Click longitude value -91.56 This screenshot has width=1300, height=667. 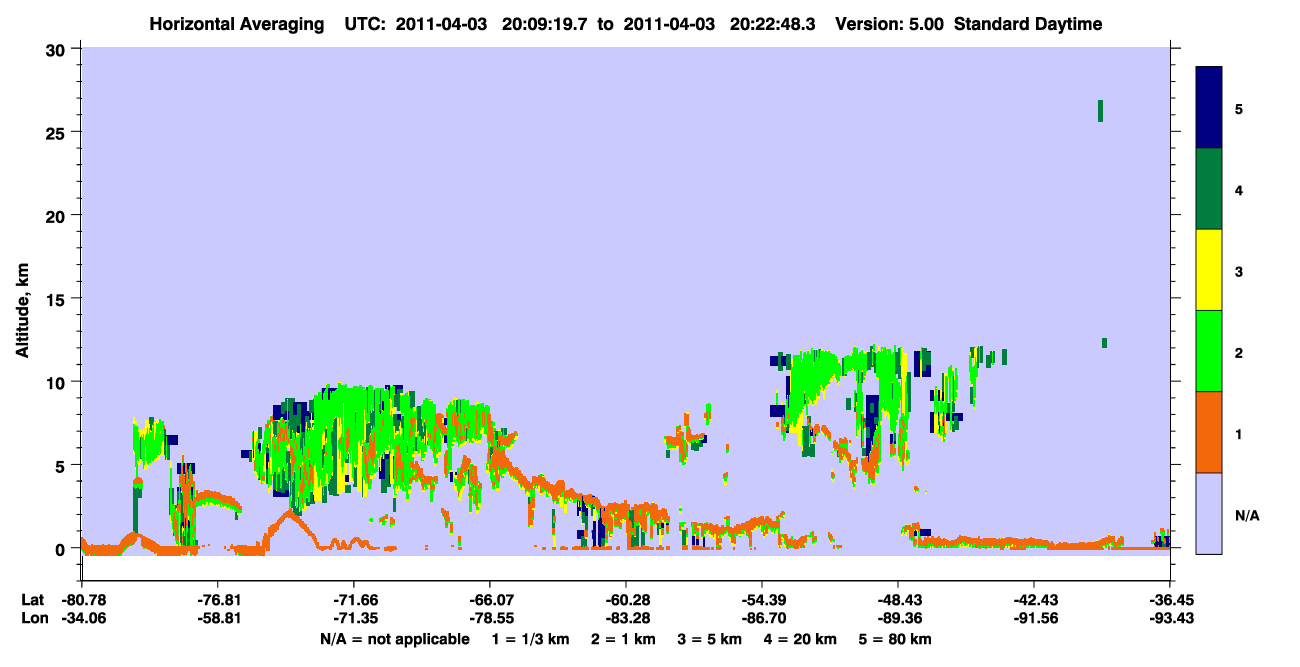[x=1034, y=618]
